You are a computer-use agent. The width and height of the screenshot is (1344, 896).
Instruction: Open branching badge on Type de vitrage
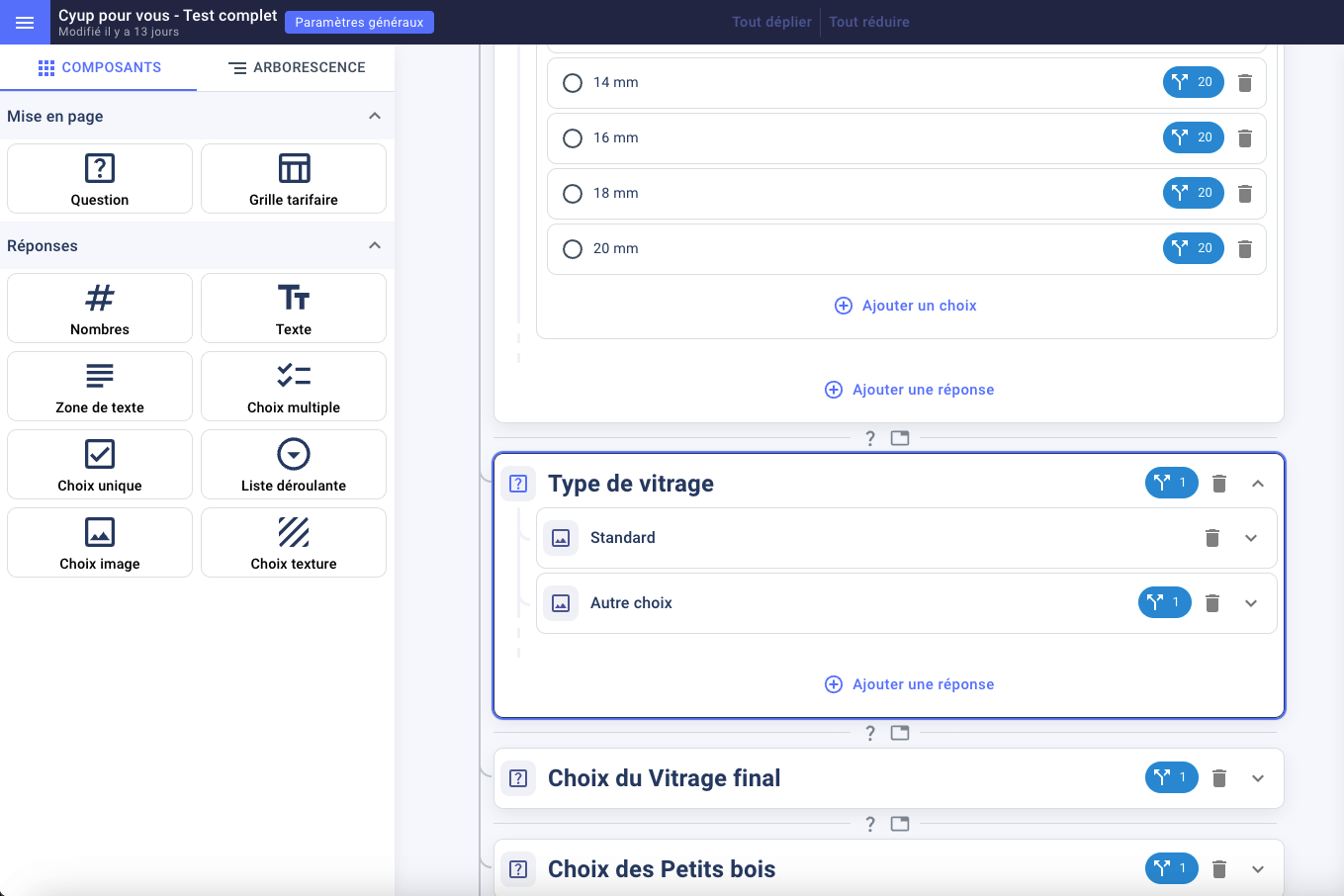pos(1172,483)
